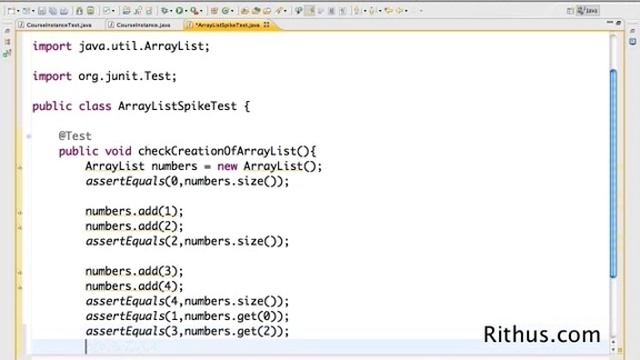This screenshot has height=360, width=640.
Task: Click 'checkCreationOfArrayList' method name
Action: pyautogui.click(x=217, y=151)
